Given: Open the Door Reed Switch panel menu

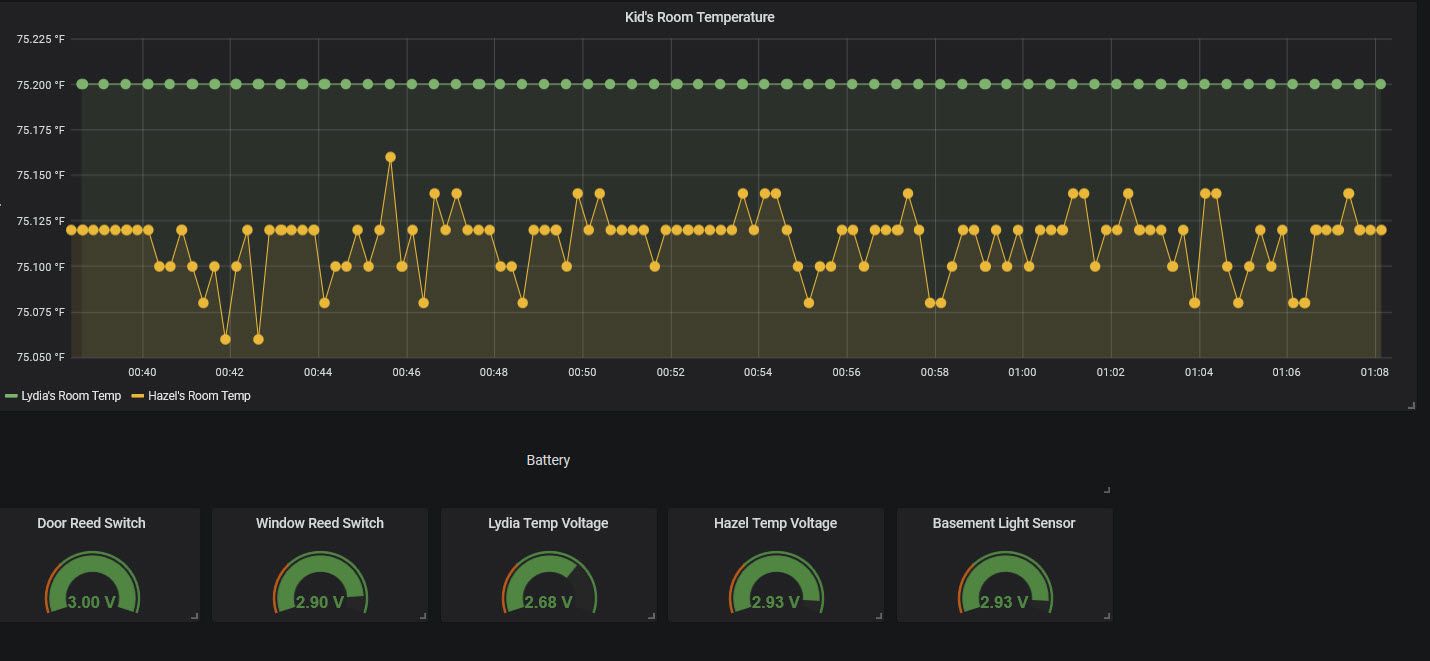Looking at the screenshot, I should coord(90,523).
